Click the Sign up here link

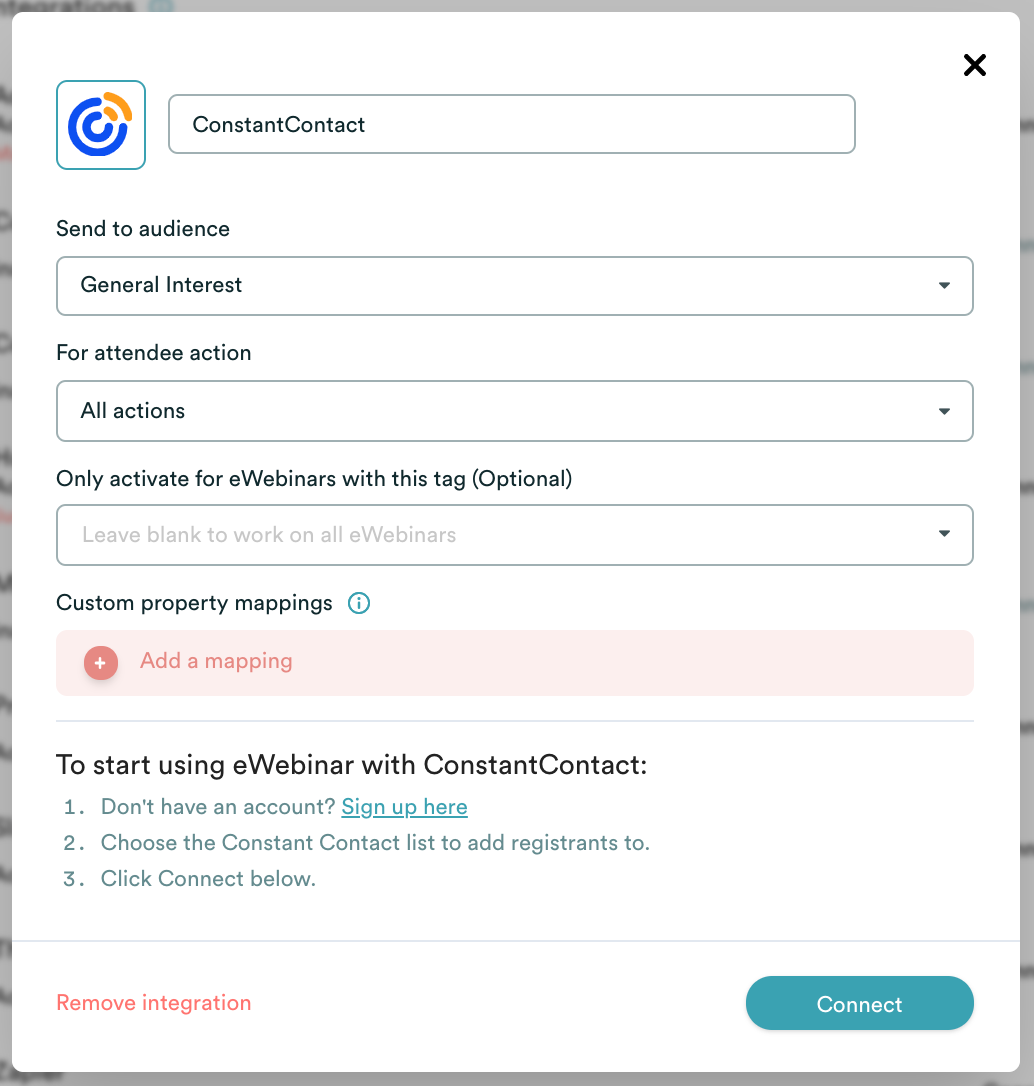pyautogui.click(x=404, y=806)
